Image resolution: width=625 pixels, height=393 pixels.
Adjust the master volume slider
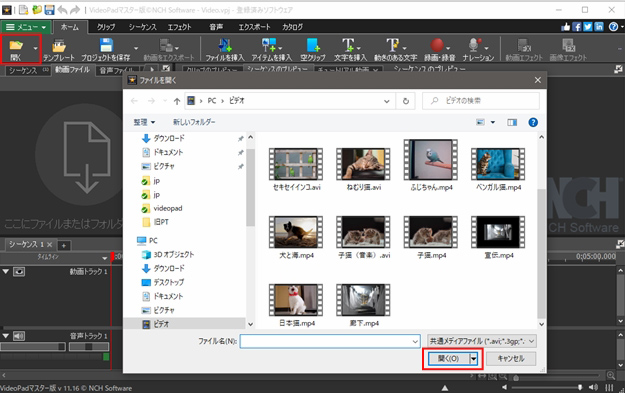click(546, 387)
